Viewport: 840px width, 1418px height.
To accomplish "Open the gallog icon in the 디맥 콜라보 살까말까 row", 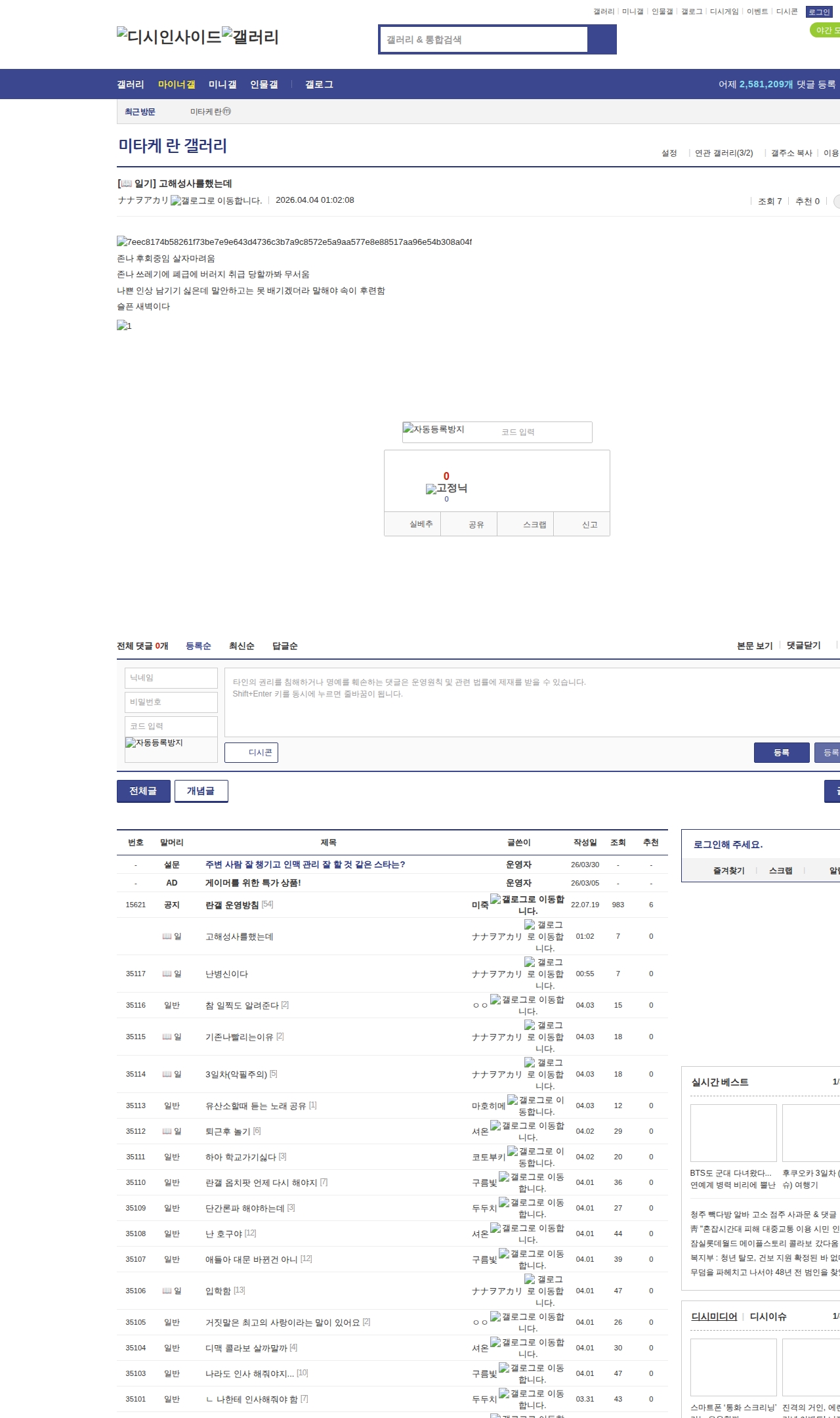I will [527, 1348].
